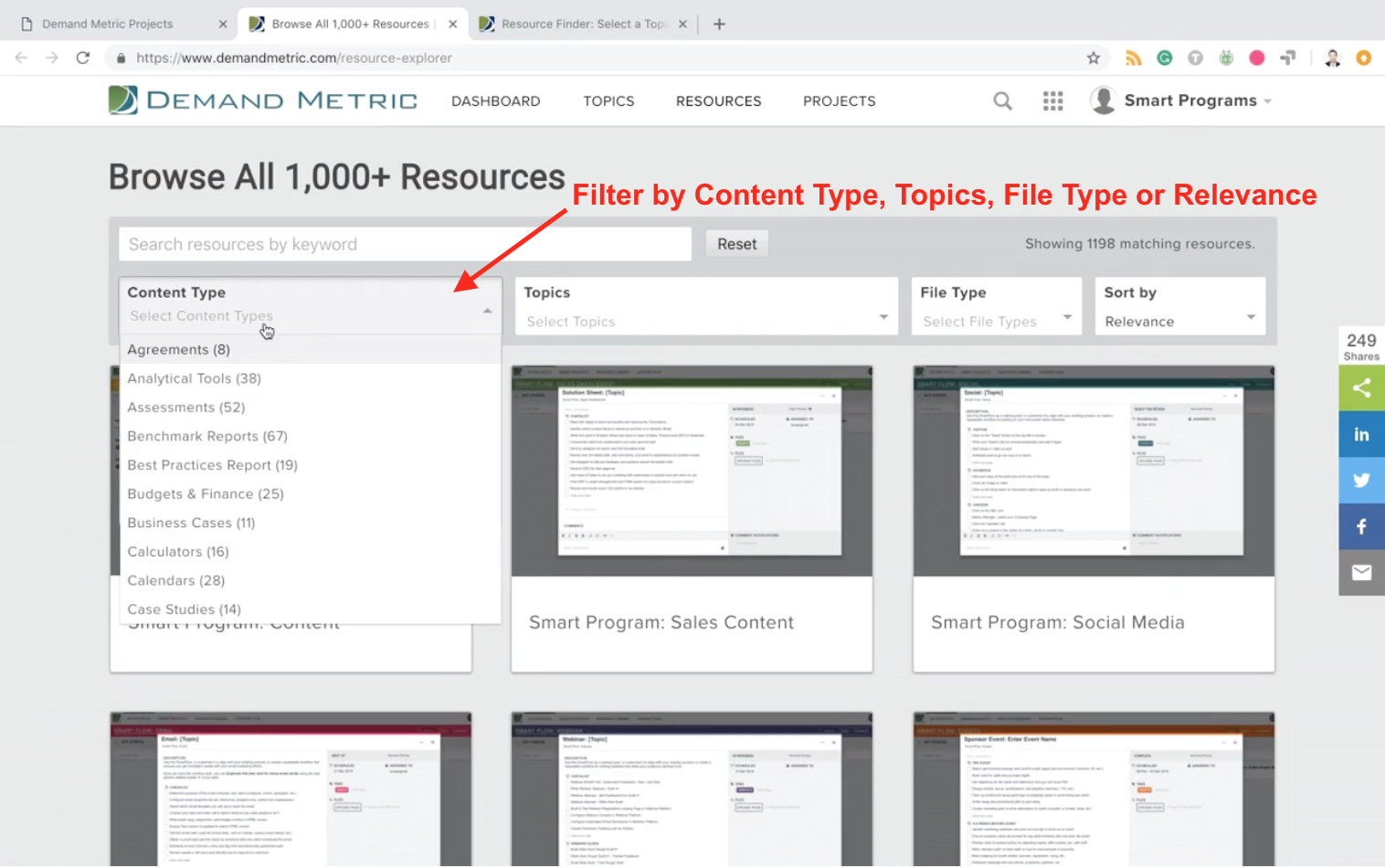Click the Reset button

pos(737,244)
